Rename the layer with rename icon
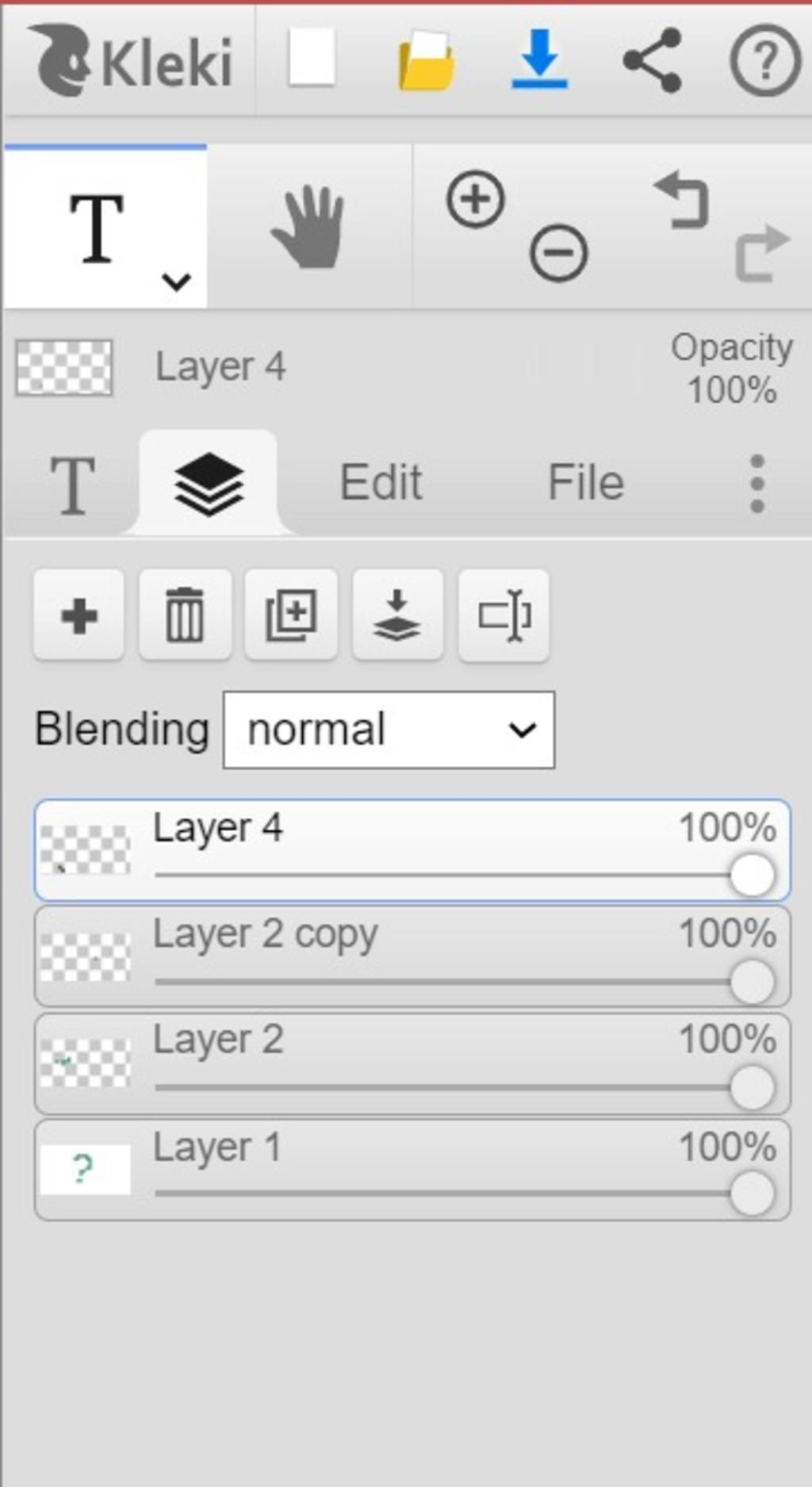812x1487 pixels. (x=504, y=615)
